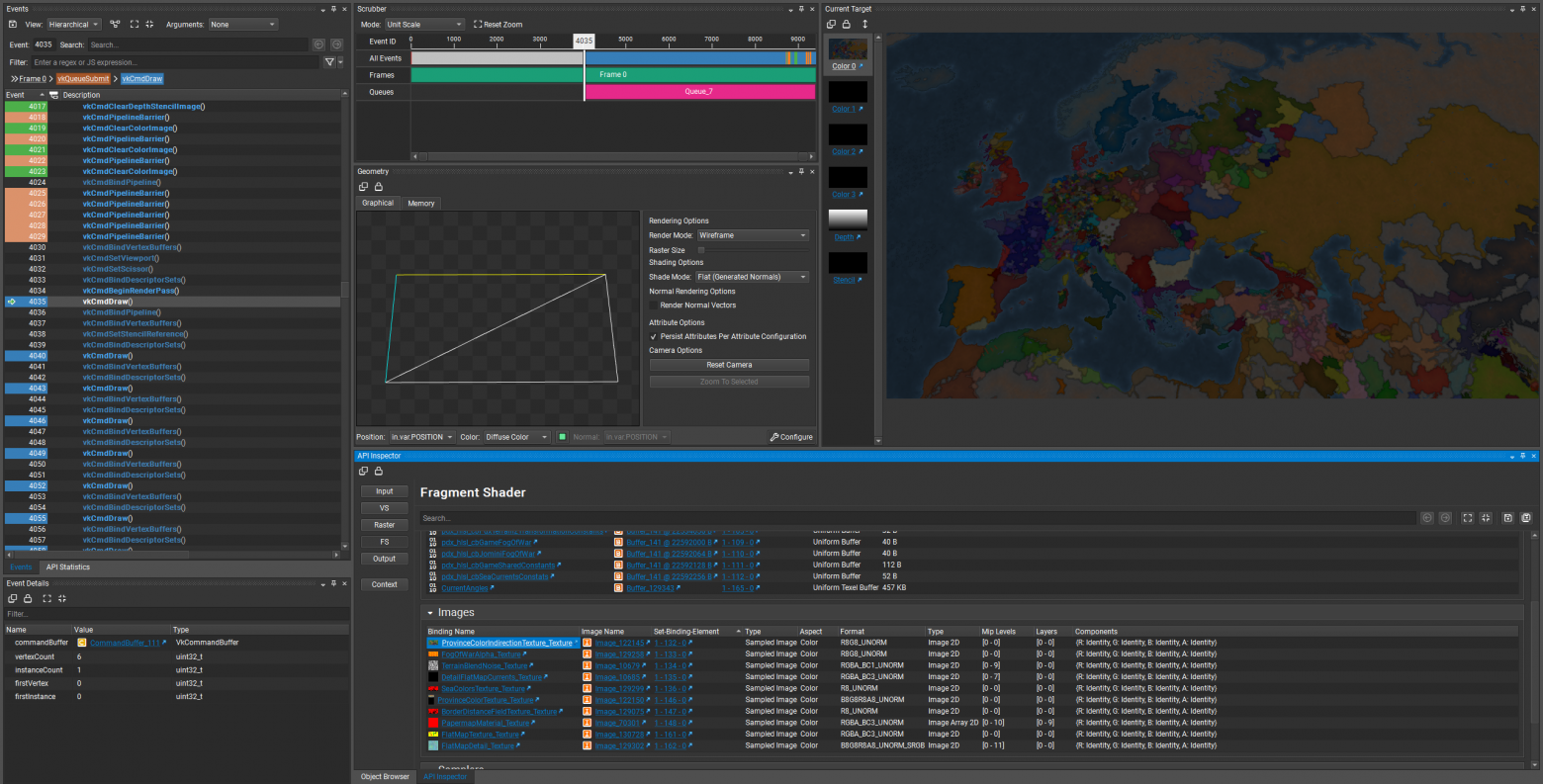Select the Depth target thumbnail
1543x784 pixels.
[848, 219]
